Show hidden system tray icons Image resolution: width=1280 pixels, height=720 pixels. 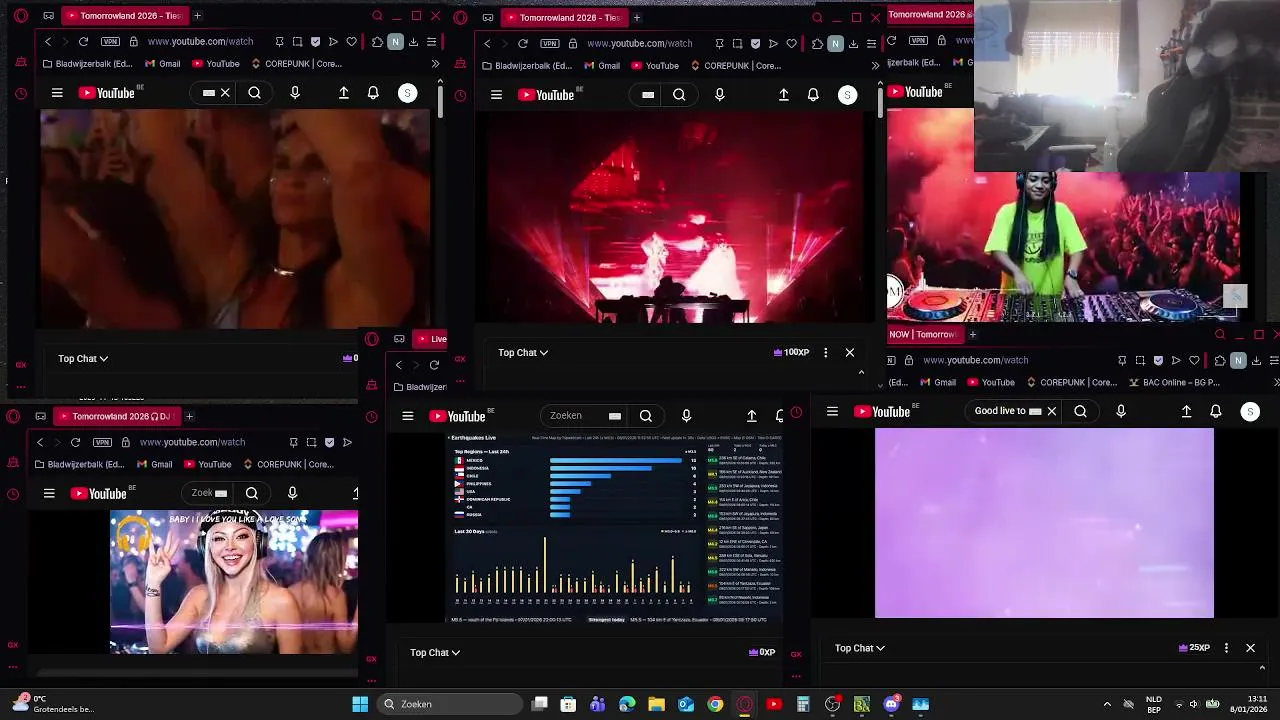point(1107,704)
